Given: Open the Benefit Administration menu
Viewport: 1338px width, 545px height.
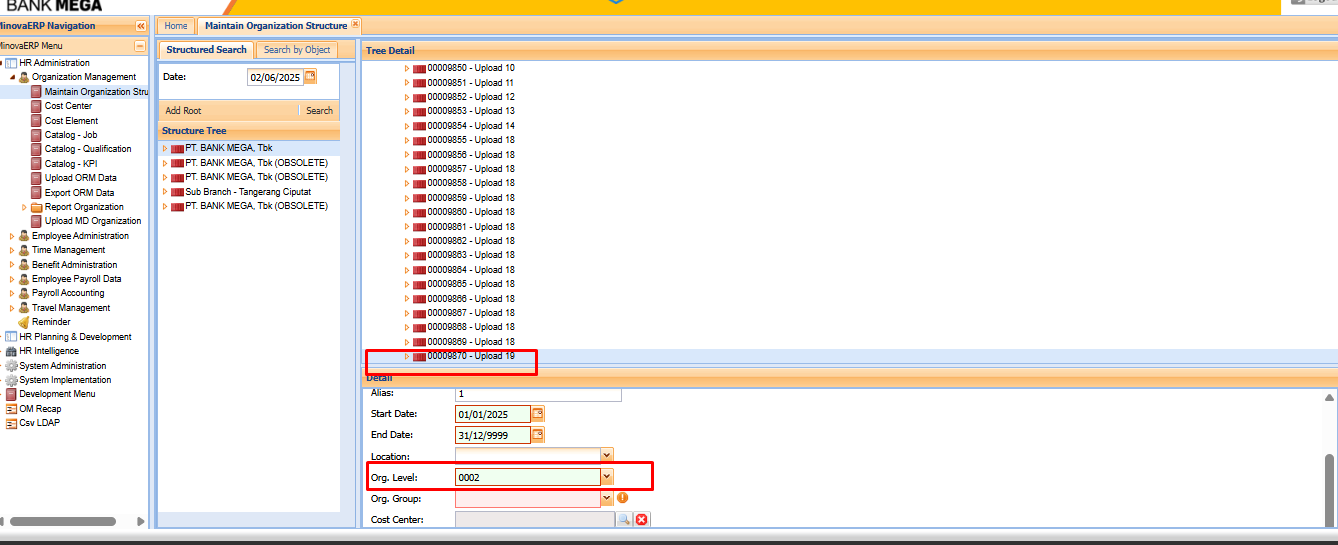Looking at the screenshot, I should (x=74, y=265).
